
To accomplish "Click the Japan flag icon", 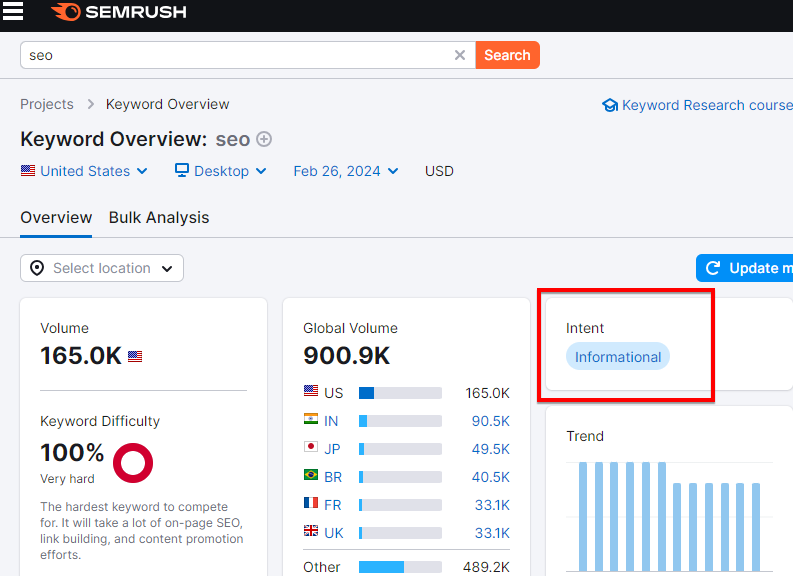I will [x=311, y=447].
